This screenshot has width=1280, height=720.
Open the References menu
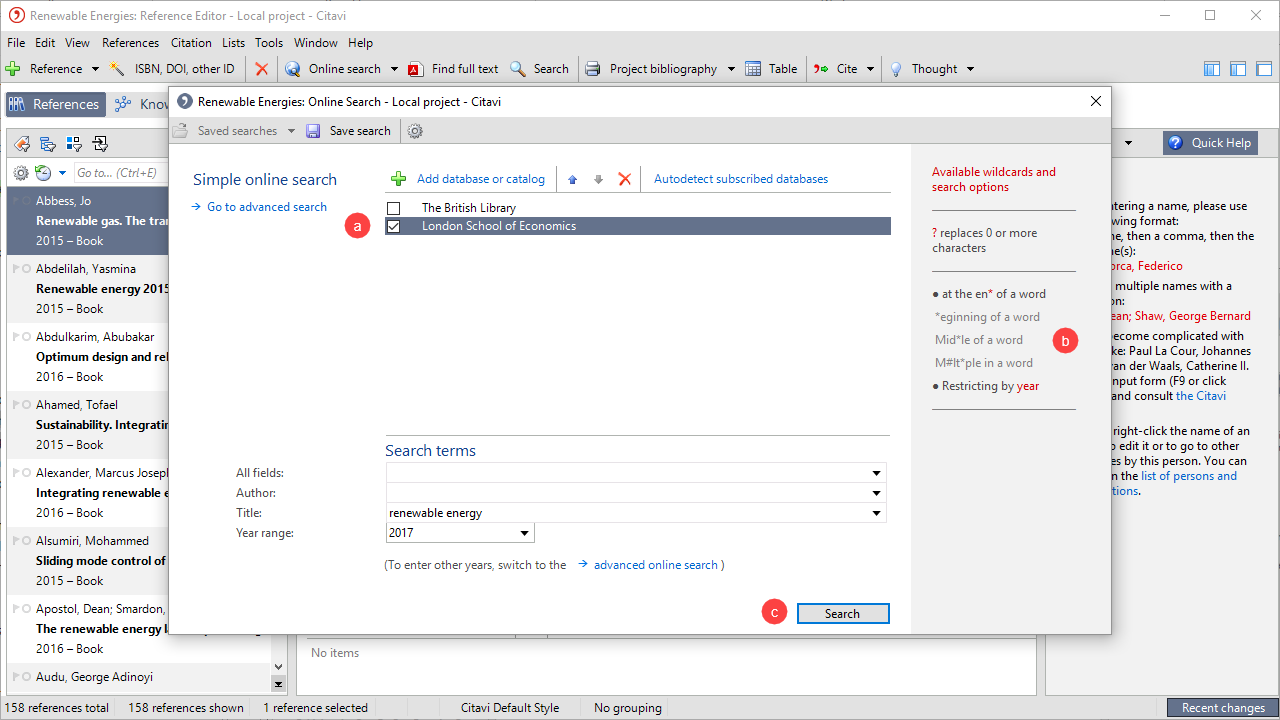[x=131, y=43]
